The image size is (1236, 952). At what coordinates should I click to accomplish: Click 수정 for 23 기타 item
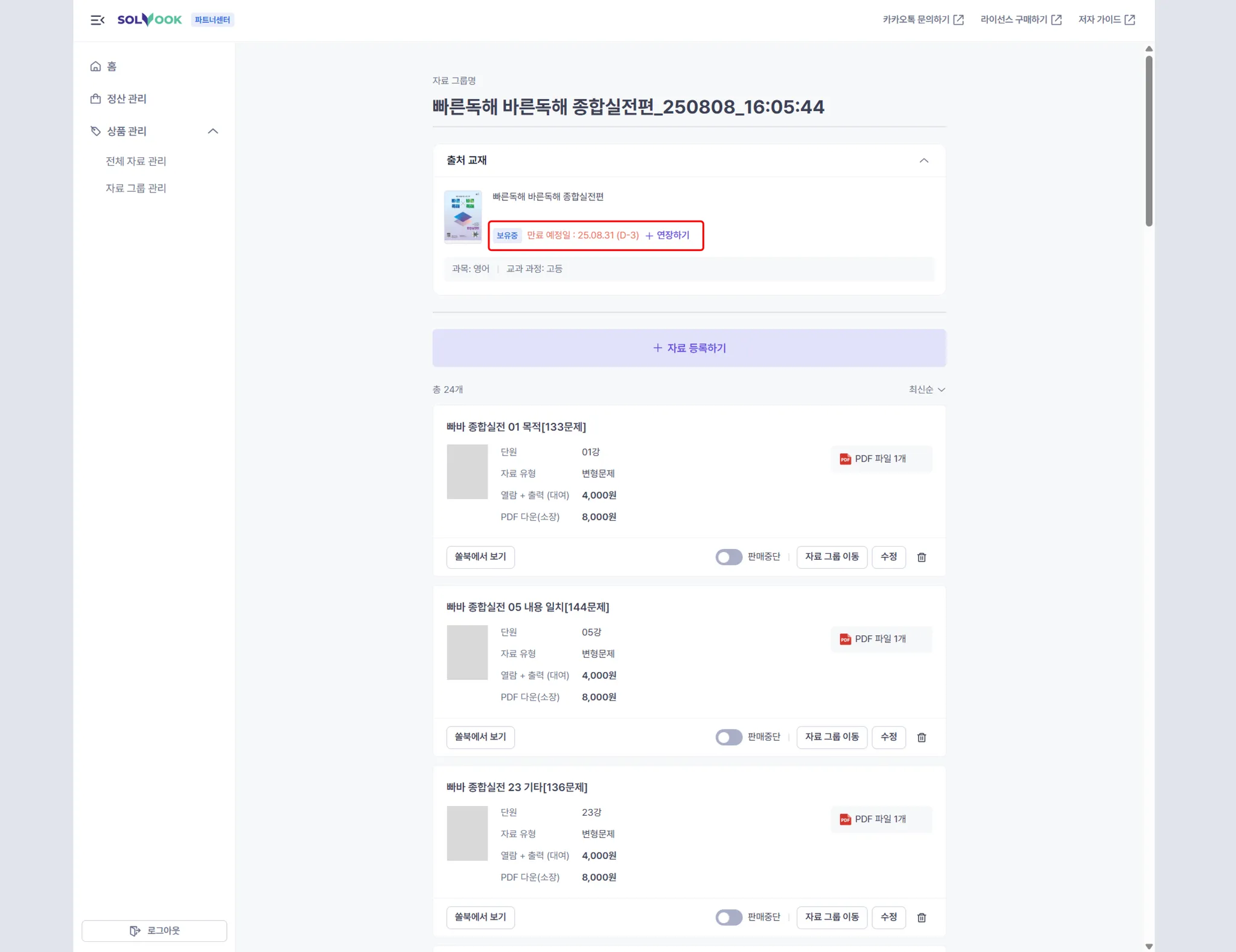coord(888,917)
